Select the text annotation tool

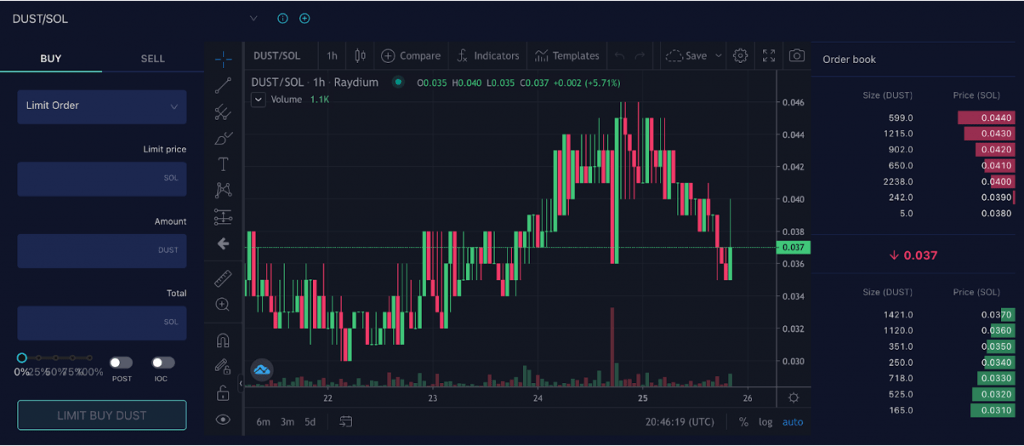(223, 165)
